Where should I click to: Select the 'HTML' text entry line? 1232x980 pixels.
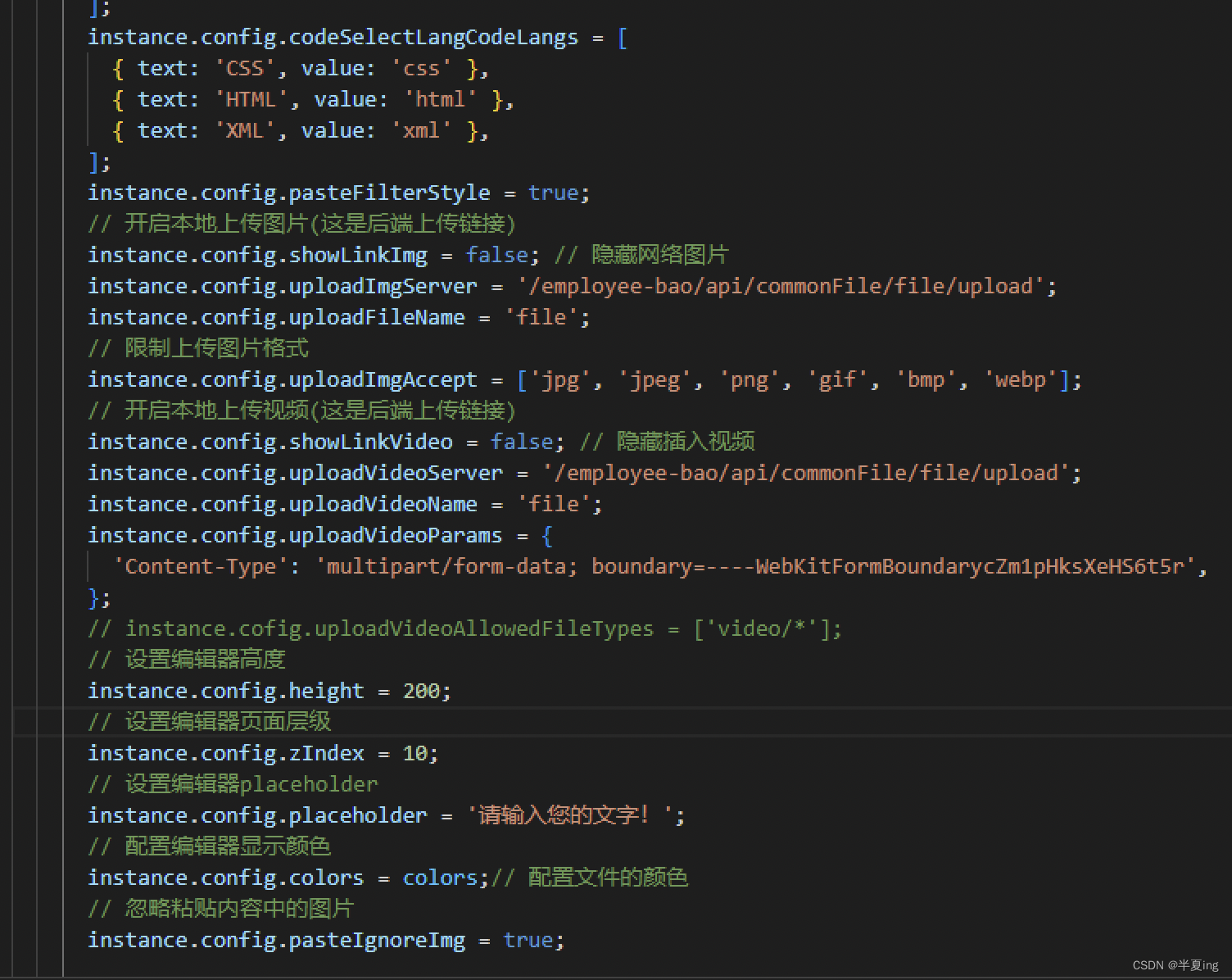313,100
